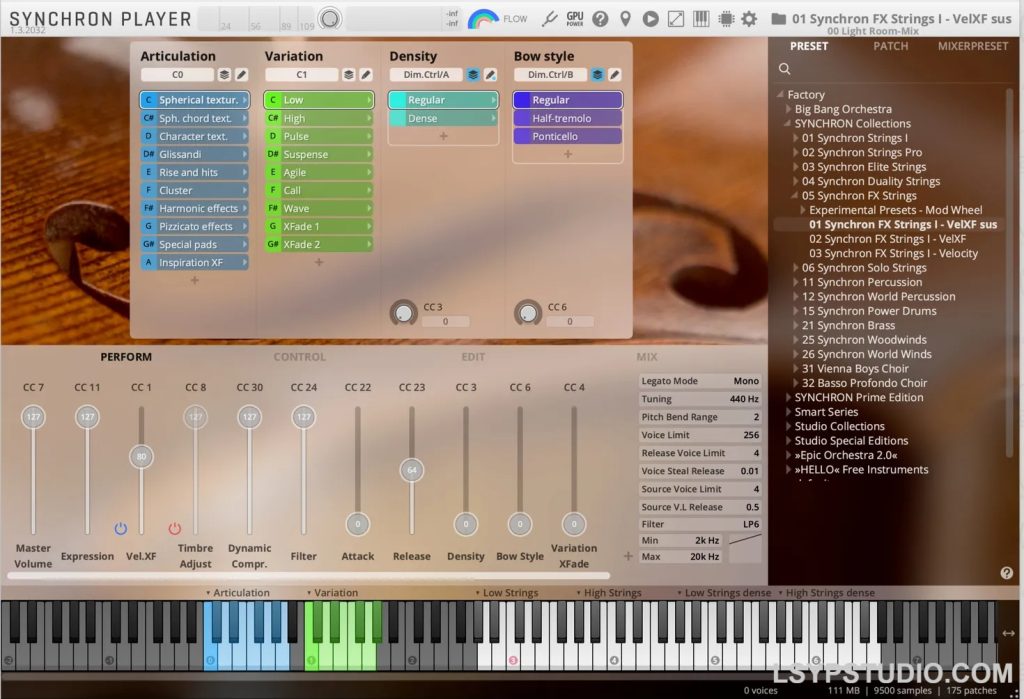Click the resize window arrows icon
Viewport: 1024px width, 699px height.
677,18
